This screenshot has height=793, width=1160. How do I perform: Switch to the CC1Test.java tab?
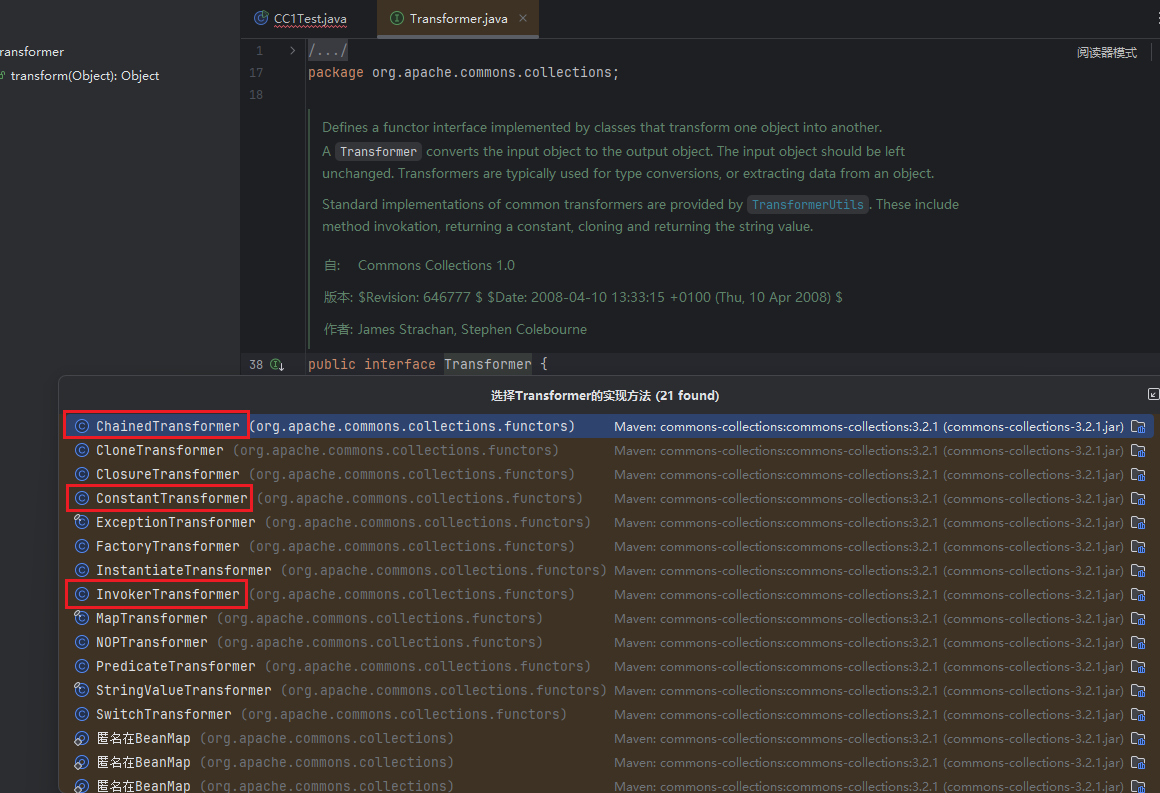coord(309,19)
